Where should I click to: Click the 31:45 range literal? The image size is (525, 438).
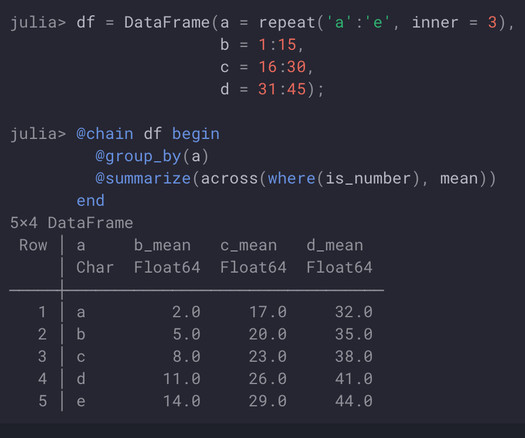[282, 89]
